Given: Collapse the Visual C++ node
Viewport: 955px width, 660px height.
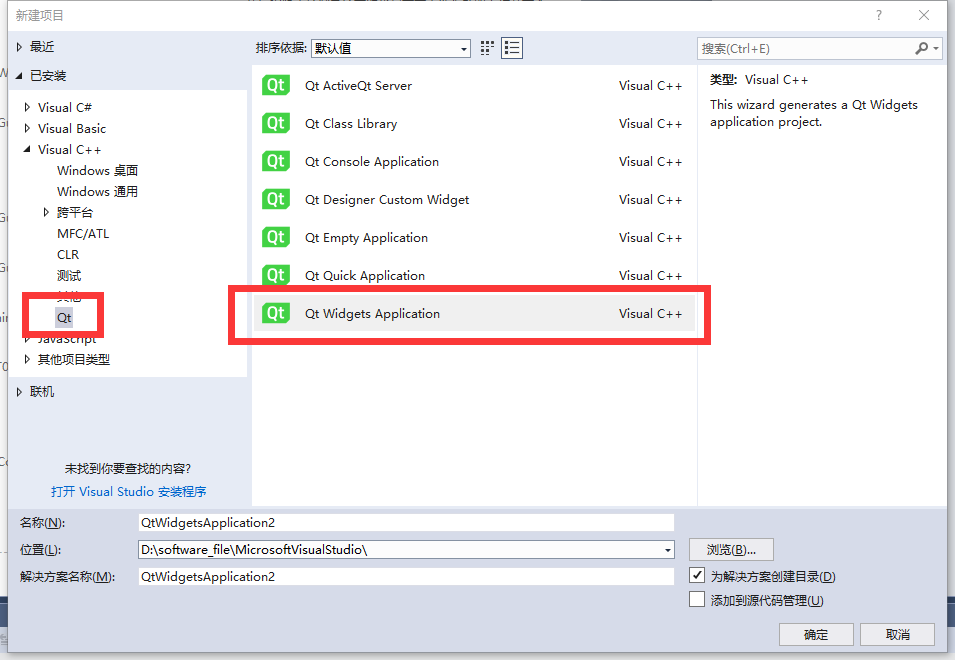Looking at the screenshot, I should pos(27,149).
